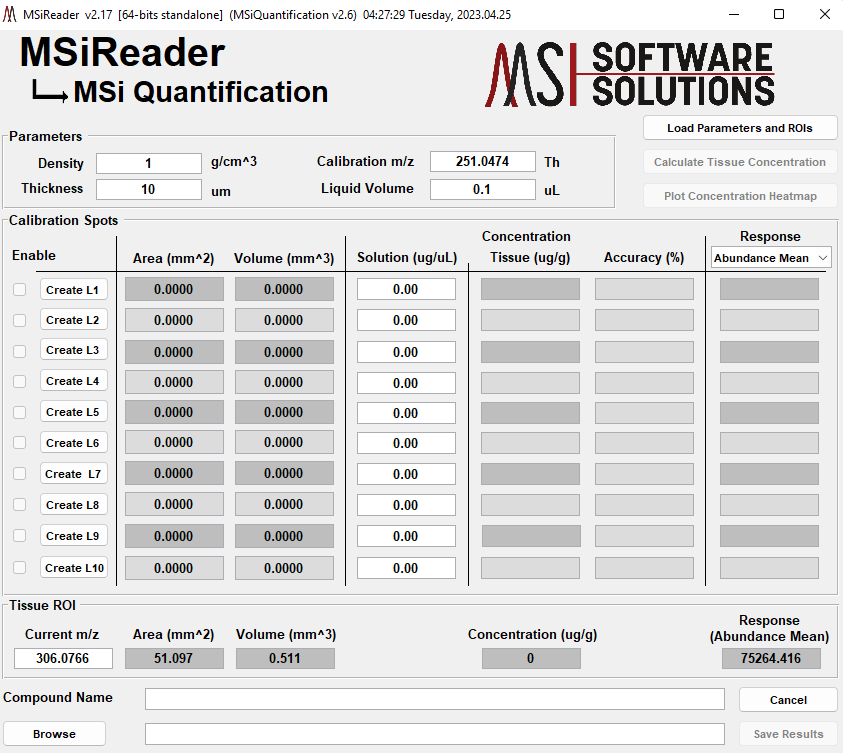The height and width of the screenshot is (753, 843).
Task: Minimize the MSiReader window
Action: 733,15
